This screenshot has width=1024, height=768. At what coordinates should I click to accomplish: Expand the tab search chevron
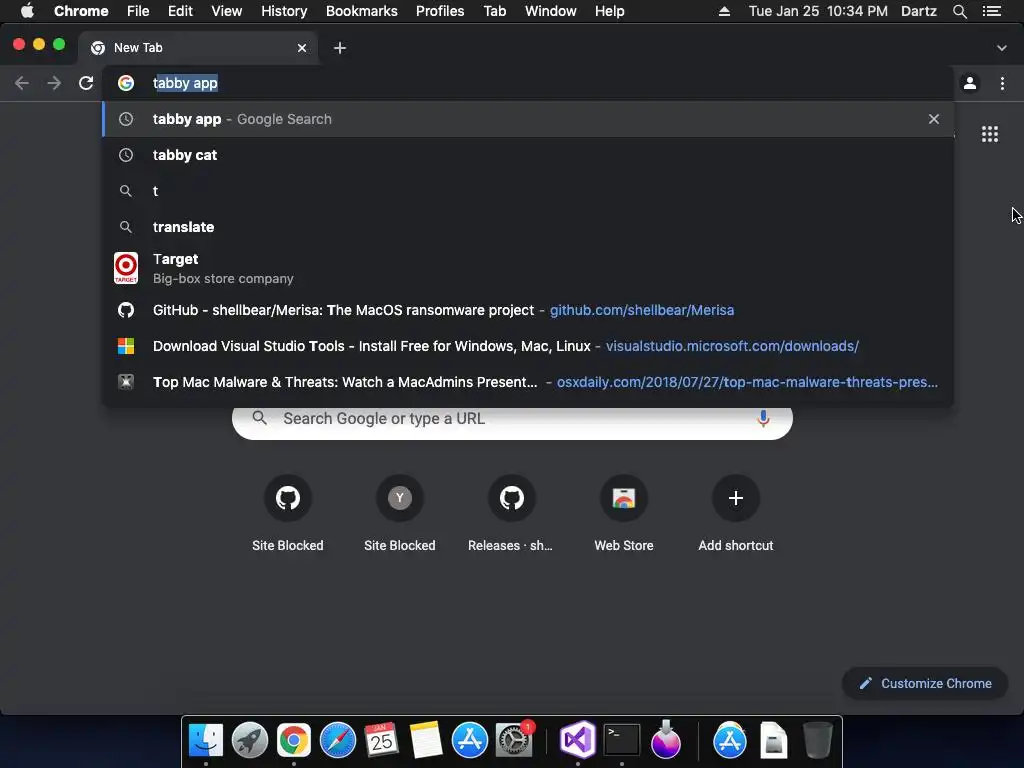(1002, 48)
